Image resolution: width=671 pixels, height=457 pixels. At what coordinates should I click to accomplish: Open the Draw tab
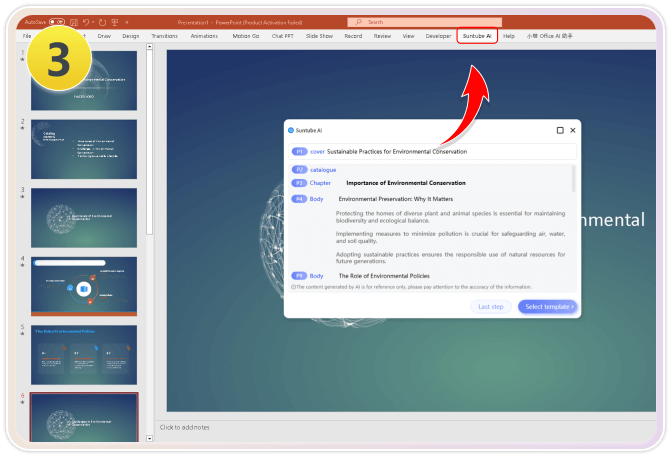pyautogui.click(x=104, y=36)
